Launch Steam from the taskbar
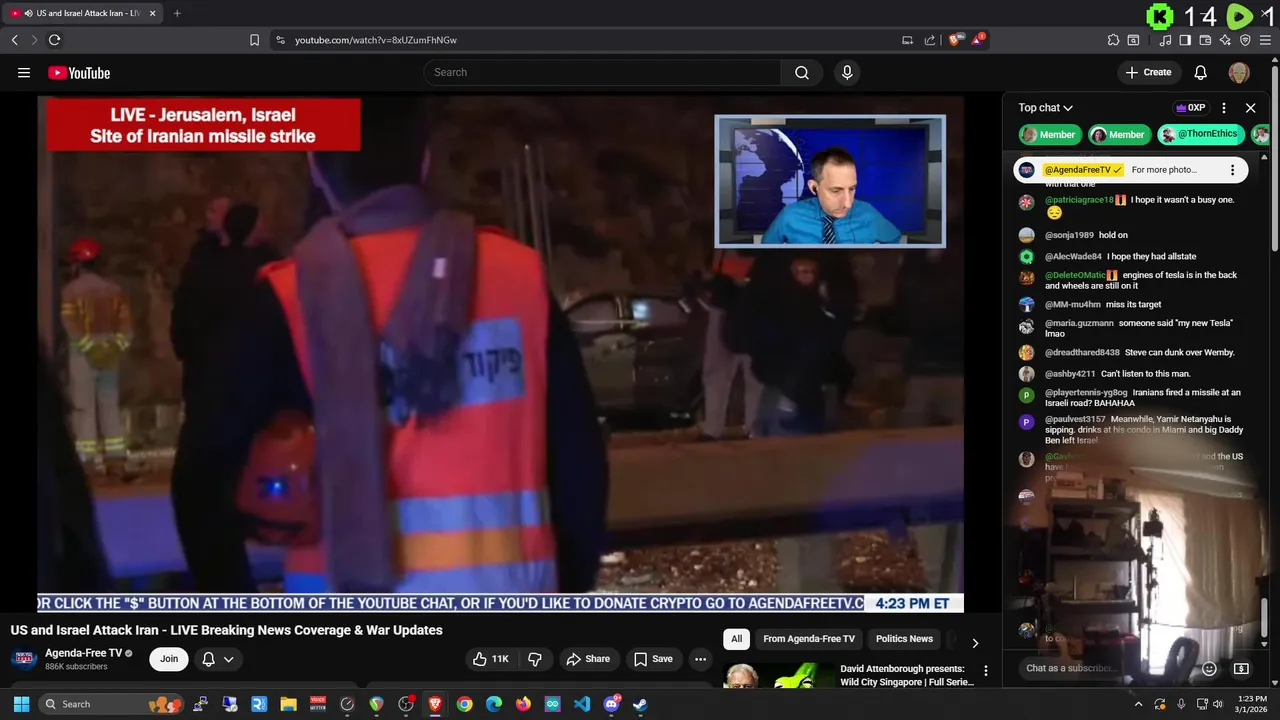This screenshot has width=1280, height=720. coord(640,704)
